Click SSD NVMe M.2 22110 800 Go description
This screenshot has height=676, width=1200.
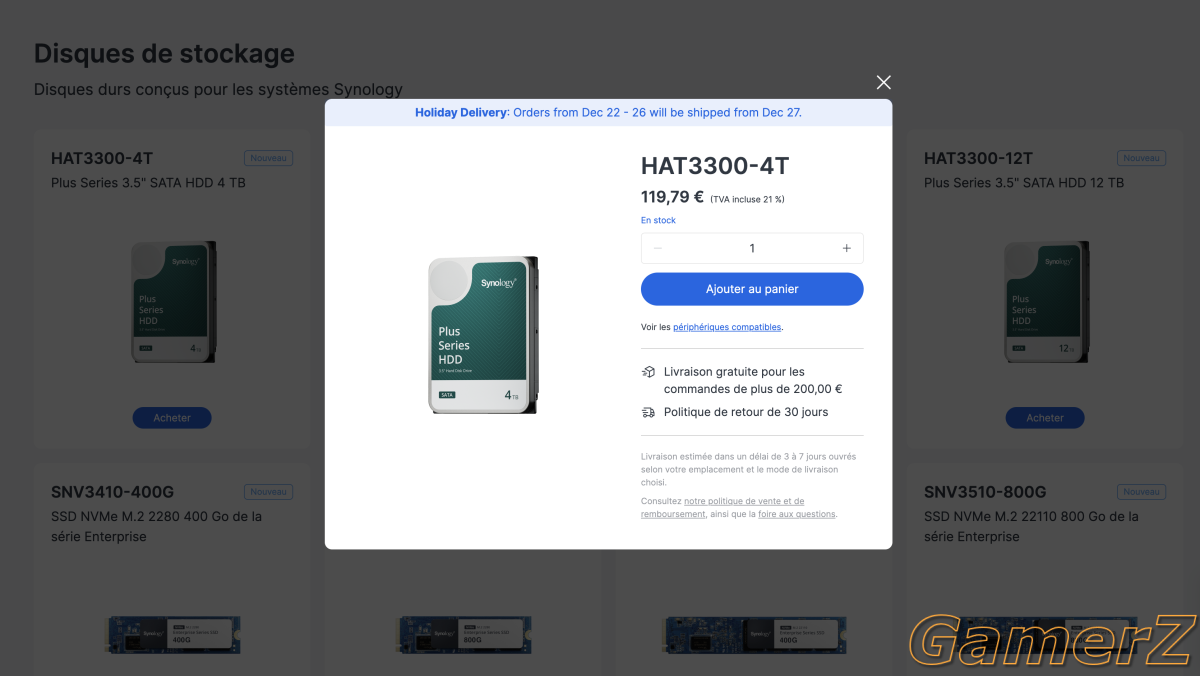tap(1031, 527)
